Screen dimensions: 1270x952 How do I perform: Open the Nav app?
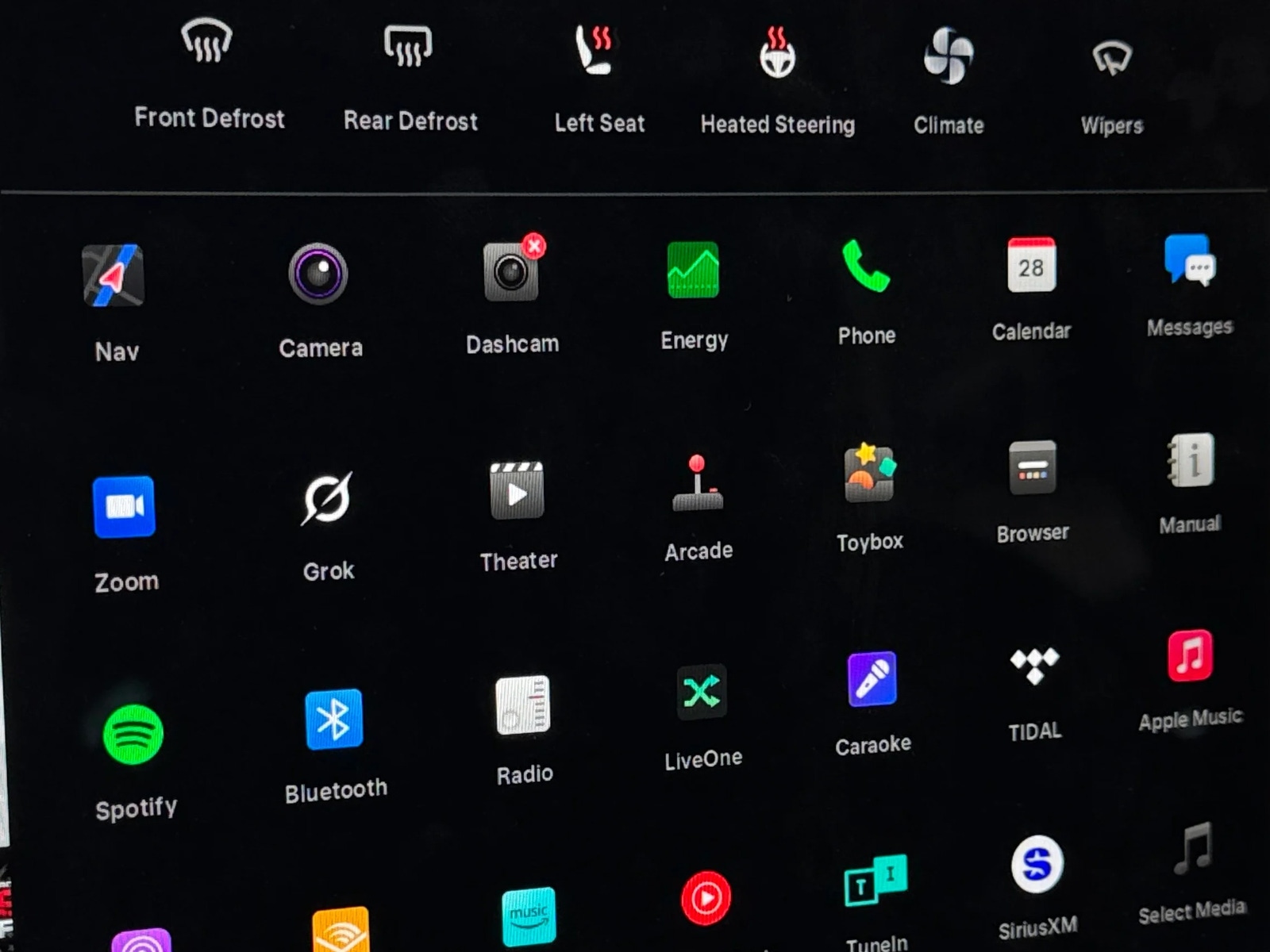pos(114,276)
